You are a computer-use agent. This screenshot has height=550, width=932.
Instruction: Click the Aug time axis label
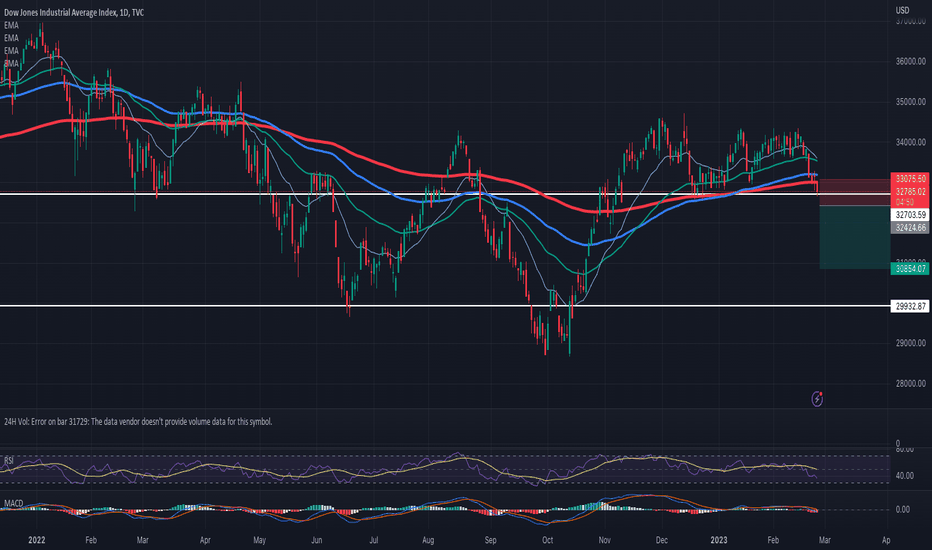pyautogui.click(x=428, y=540)
